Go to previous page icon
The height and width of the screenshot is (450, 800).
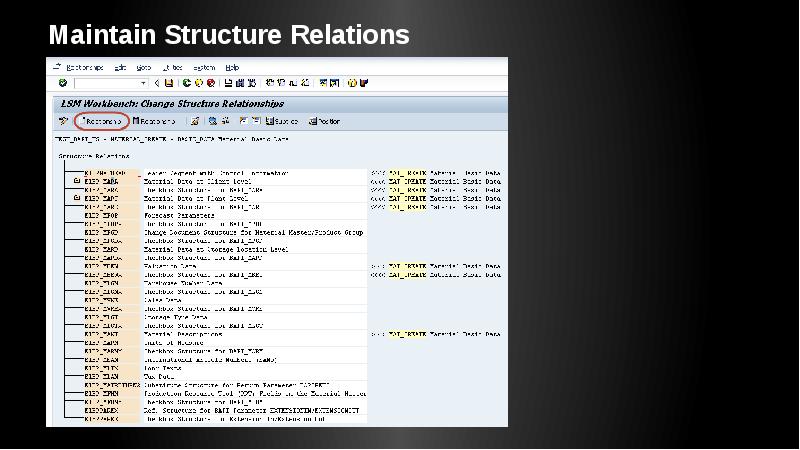click(281, 83)
